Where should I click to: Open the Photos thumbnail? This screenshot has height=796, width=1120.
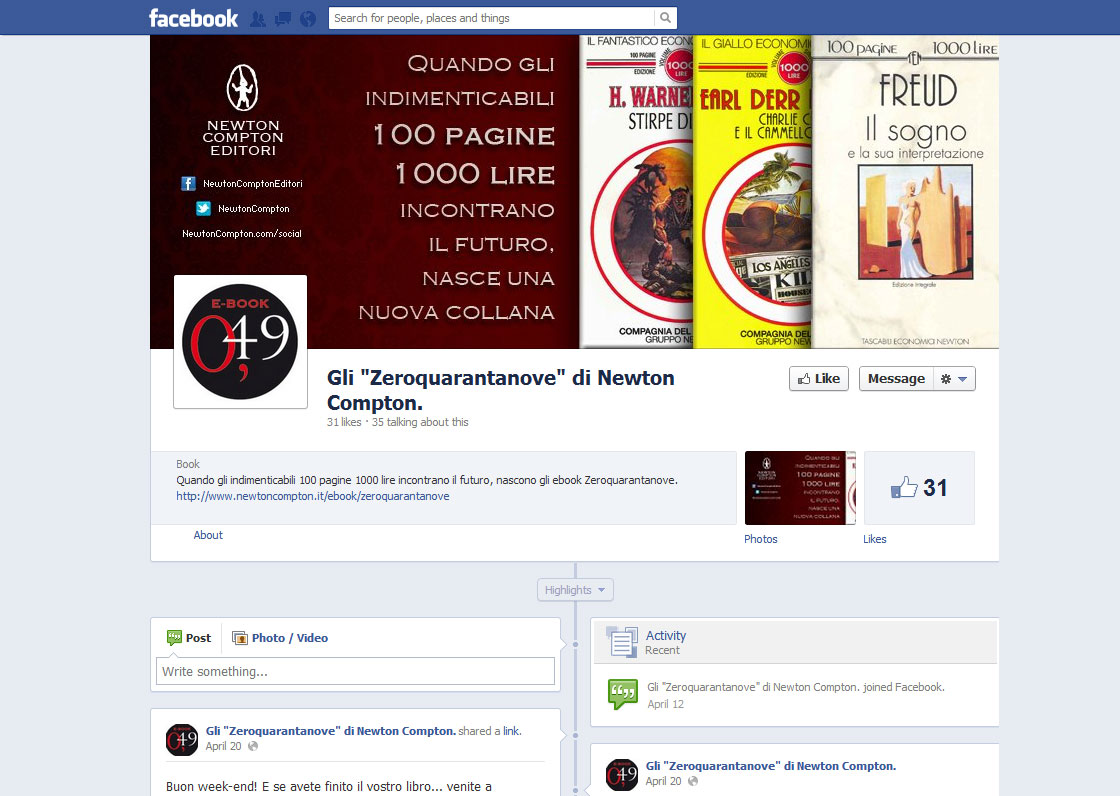click(800, 488)
